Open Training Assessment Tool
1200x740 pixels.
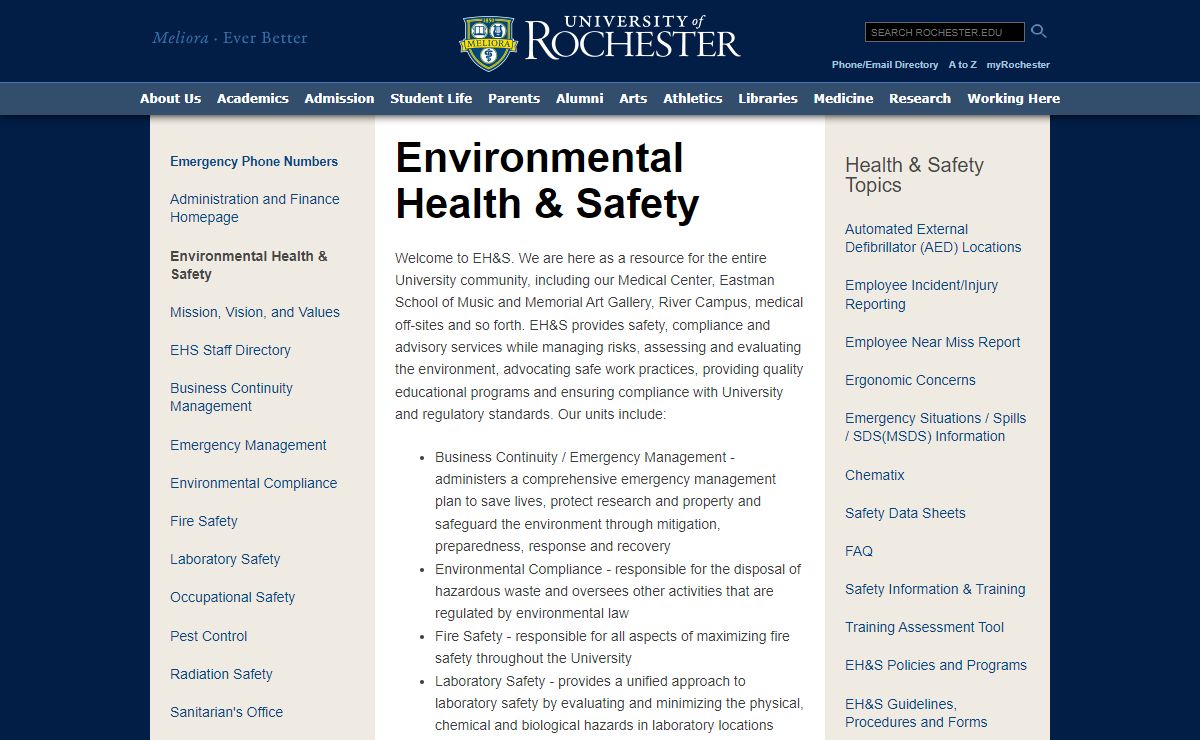tap(924, 627)
